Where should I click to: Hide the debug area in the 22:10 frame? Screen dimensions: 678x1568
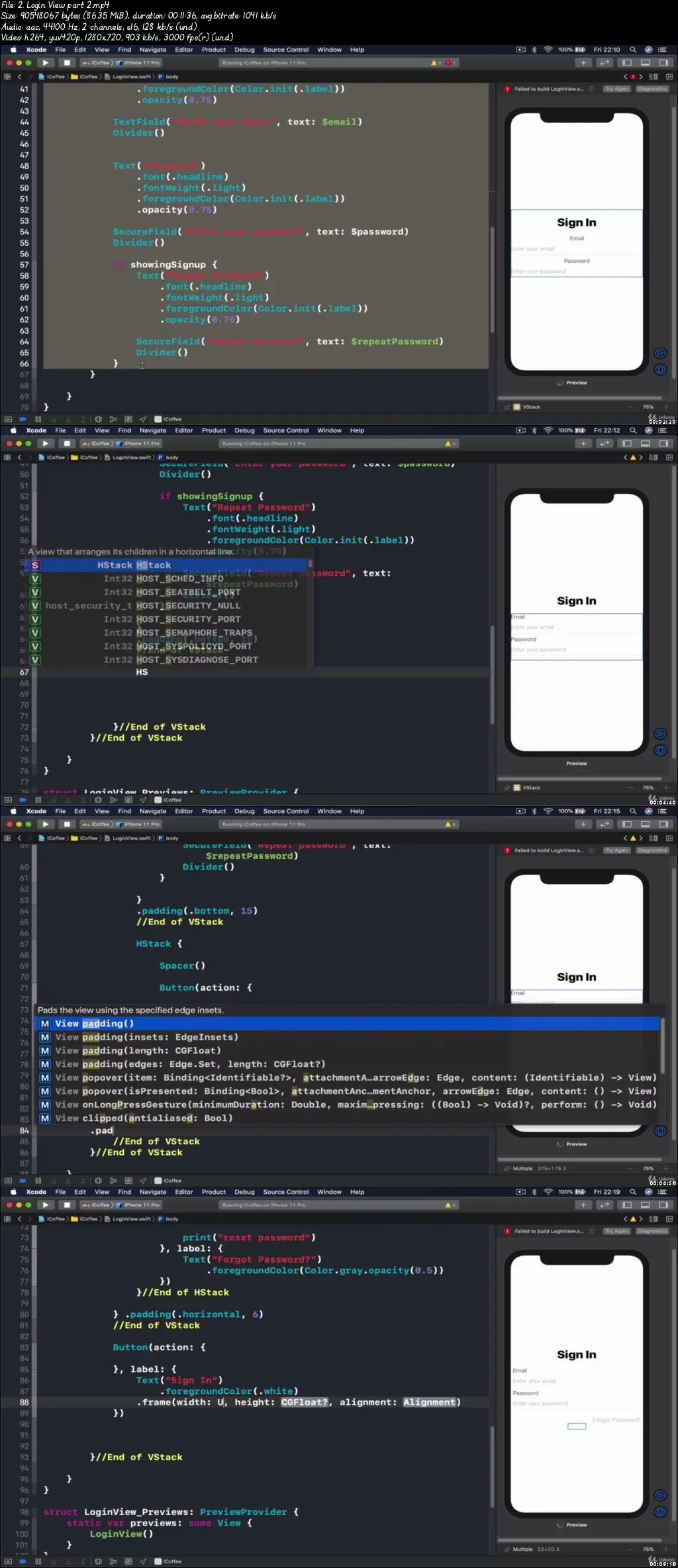[x=8, y=419]
